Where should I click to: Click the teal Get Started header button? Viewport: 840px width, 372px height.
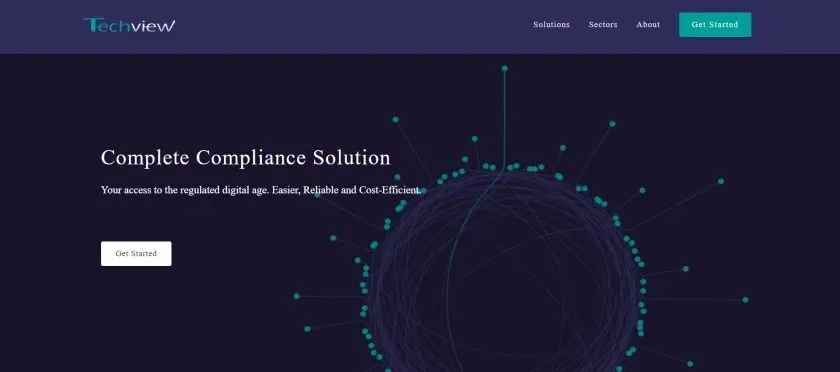pos(715,25)
